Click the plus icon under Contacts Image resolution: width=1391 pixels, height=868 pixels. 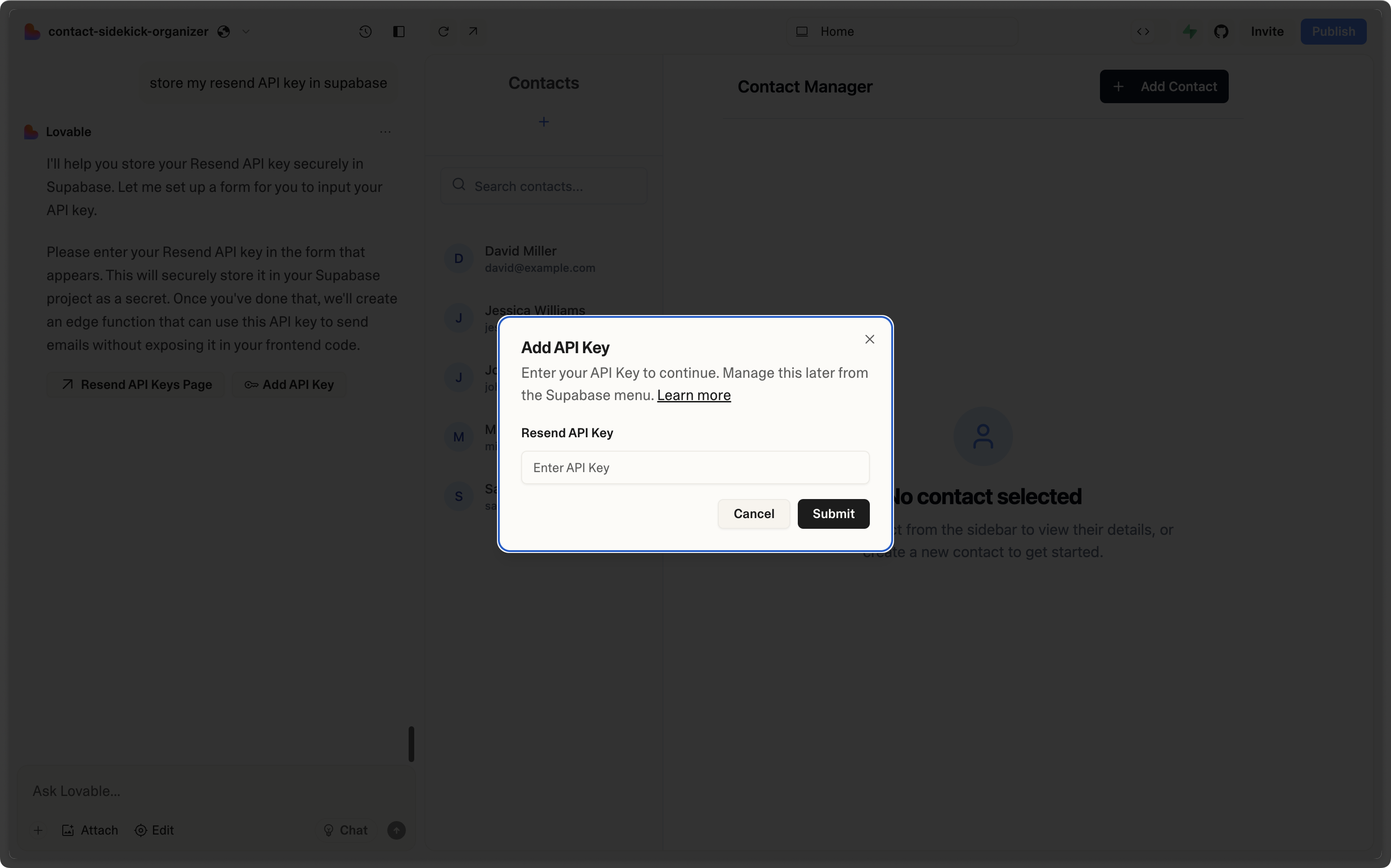pos(543,122)
